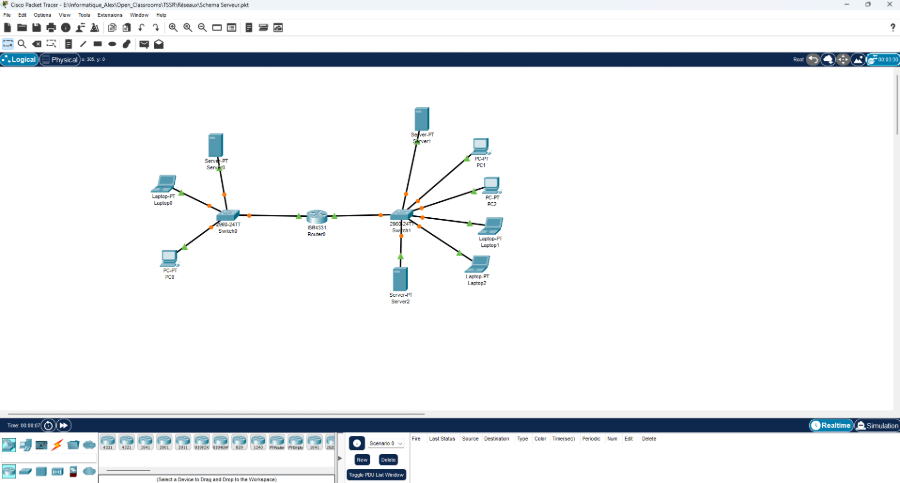Click the New scenario button
The image size is (900, 483).
tap(362, 460)
